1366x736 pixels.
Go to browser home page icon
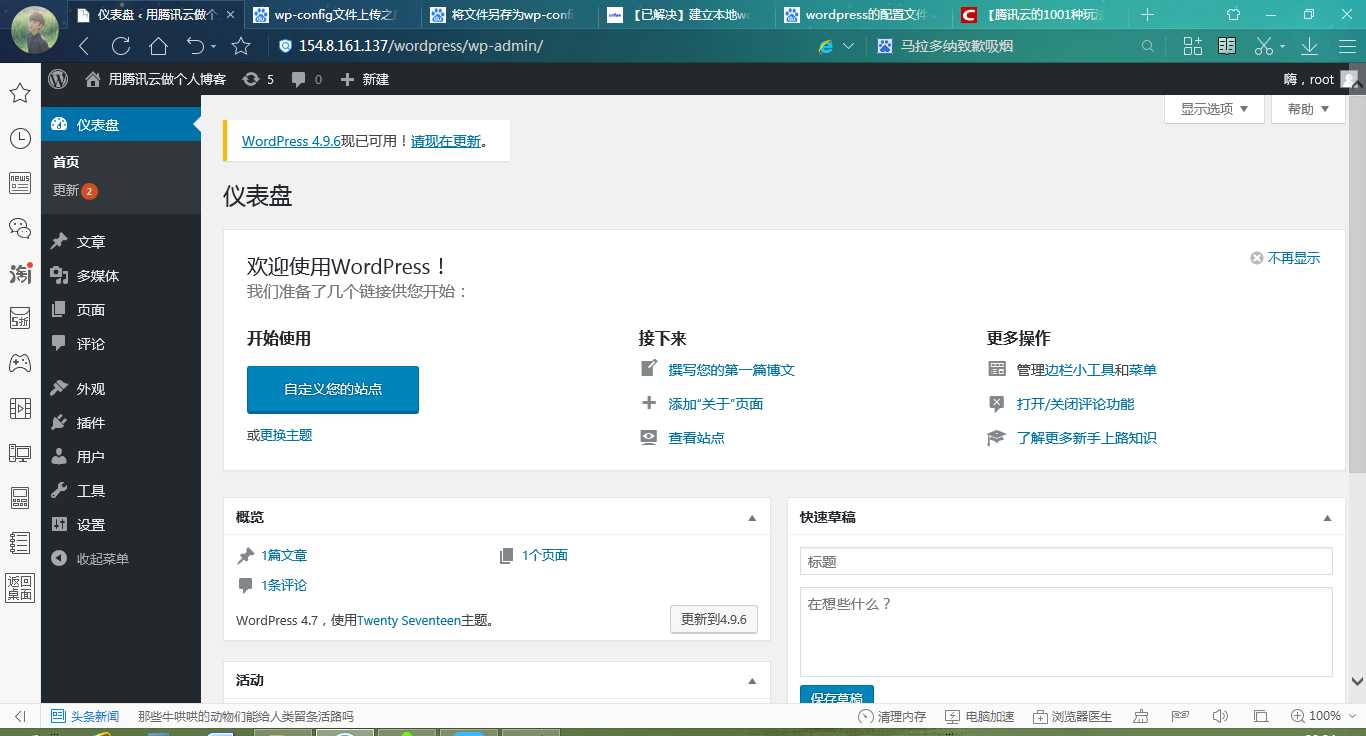pyautogui.click(x=158, y=46)
